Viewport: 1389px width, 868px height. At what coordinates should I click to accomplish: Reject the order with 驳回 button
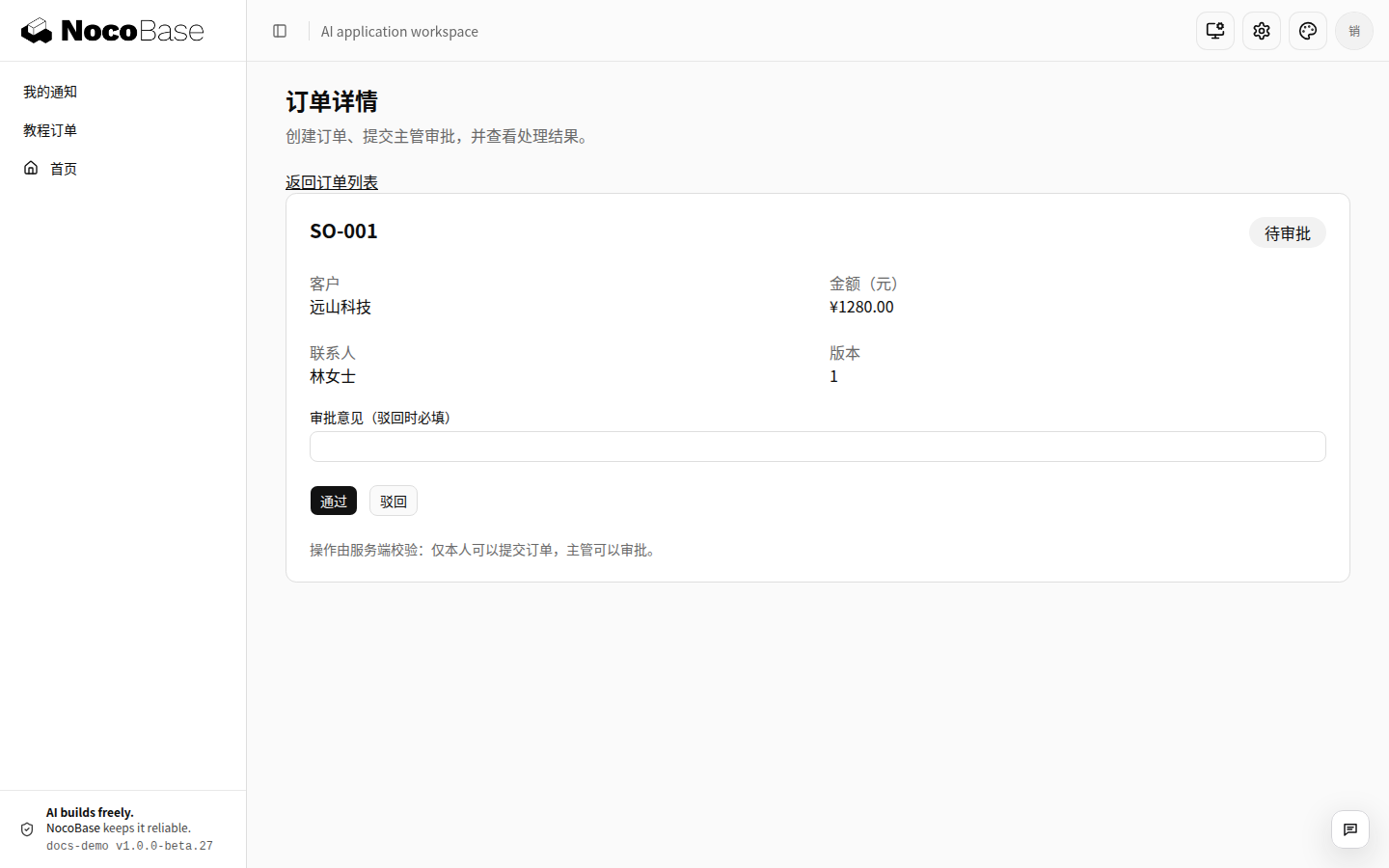click(394, 501)
